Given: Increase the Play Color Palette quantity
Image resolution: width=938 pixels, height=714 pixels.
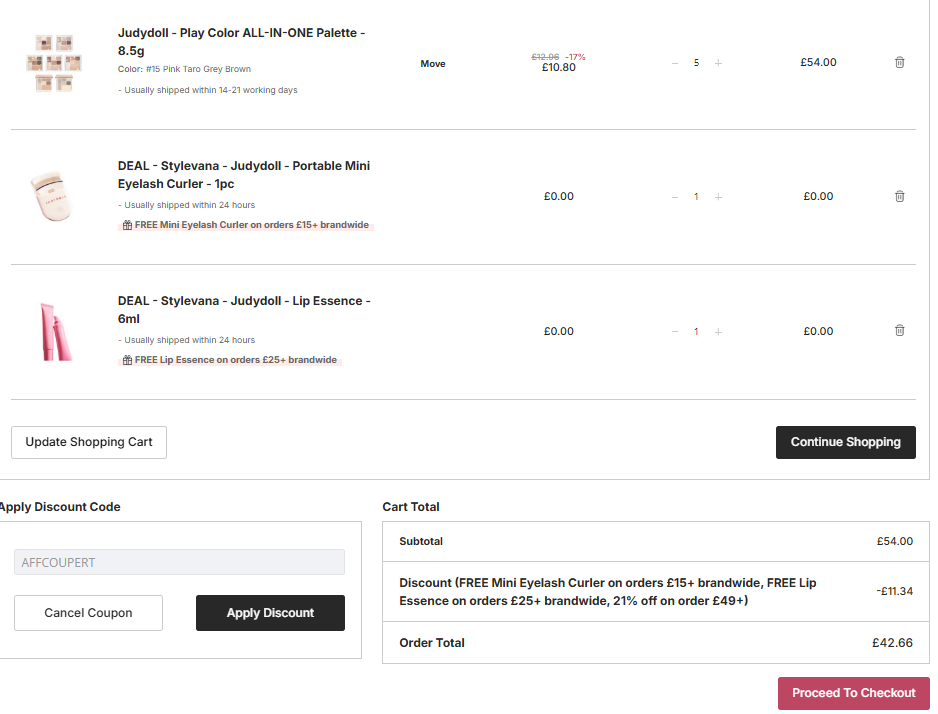Looking at the screenshot, I should click(718, 63).
